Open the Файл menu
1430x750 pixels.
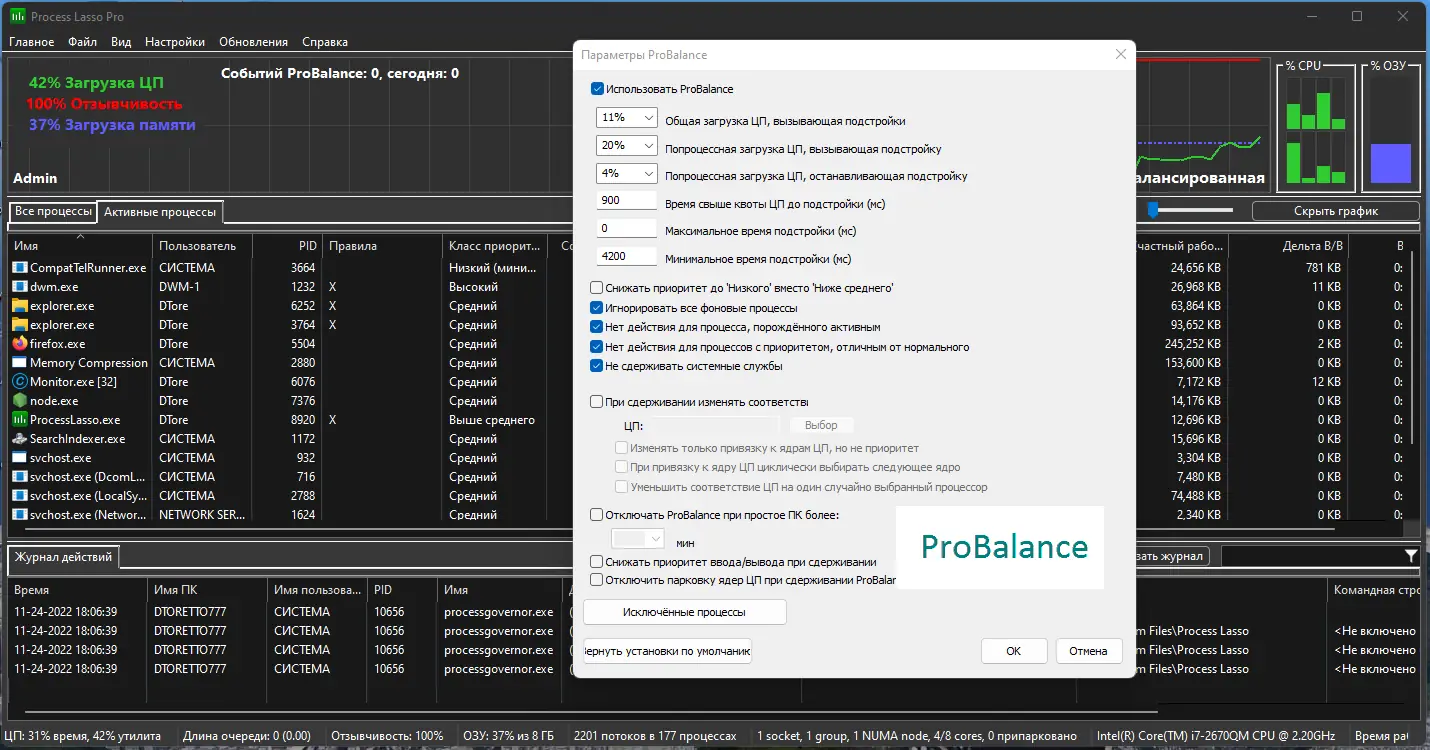(x=83, y=42)
